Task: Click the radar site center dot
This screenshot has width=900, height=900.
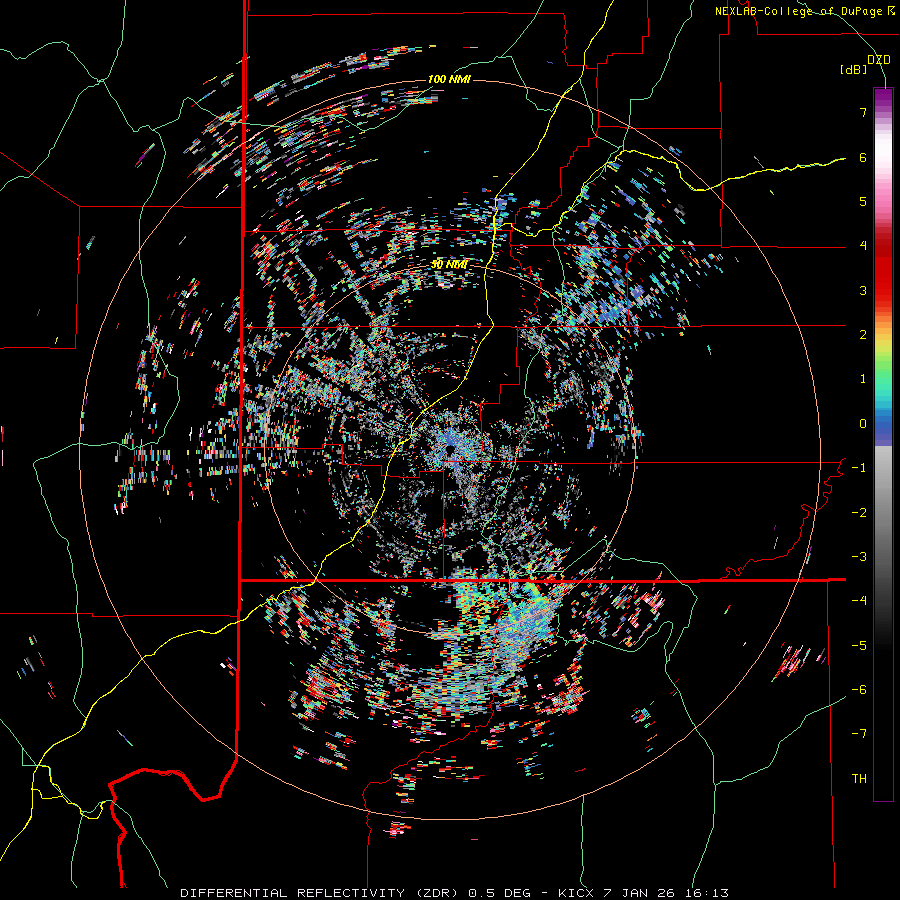Action: coord(451,448)
